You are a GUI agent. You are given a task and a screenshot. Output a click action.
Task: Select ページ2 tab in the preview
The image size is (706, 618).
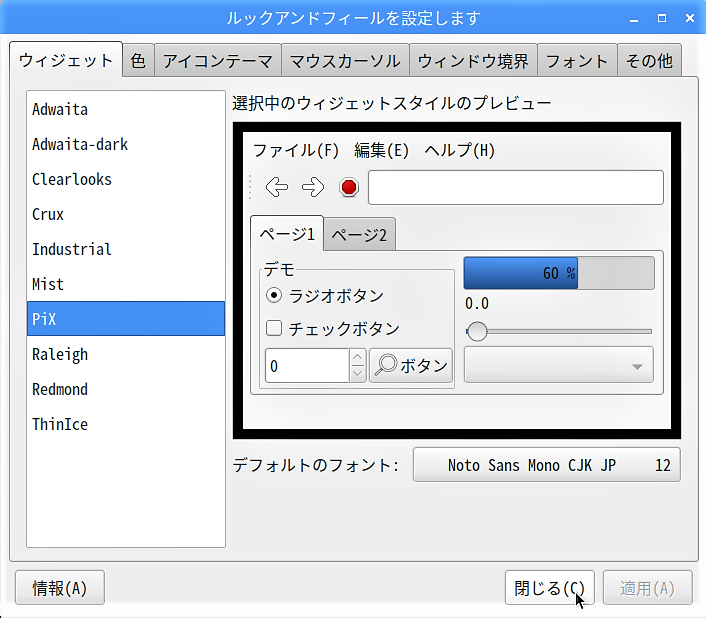[x=359, y=235]
